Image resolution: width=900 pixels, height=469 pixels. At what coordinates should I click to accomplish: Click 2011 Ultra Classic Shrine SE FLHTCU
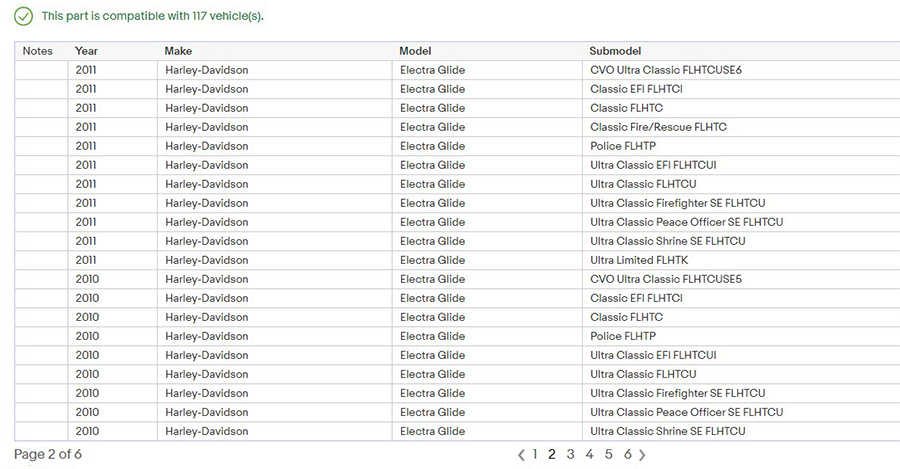point(668,241)
